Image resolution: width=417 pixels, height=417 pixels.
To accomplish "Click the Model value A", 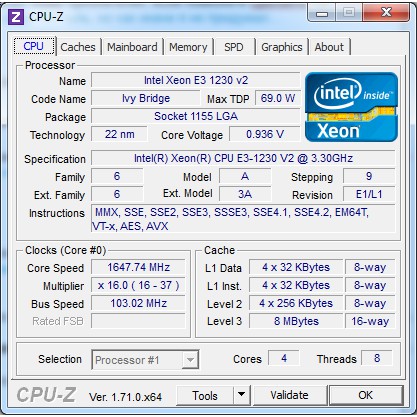I will click(x=245, y=176).
